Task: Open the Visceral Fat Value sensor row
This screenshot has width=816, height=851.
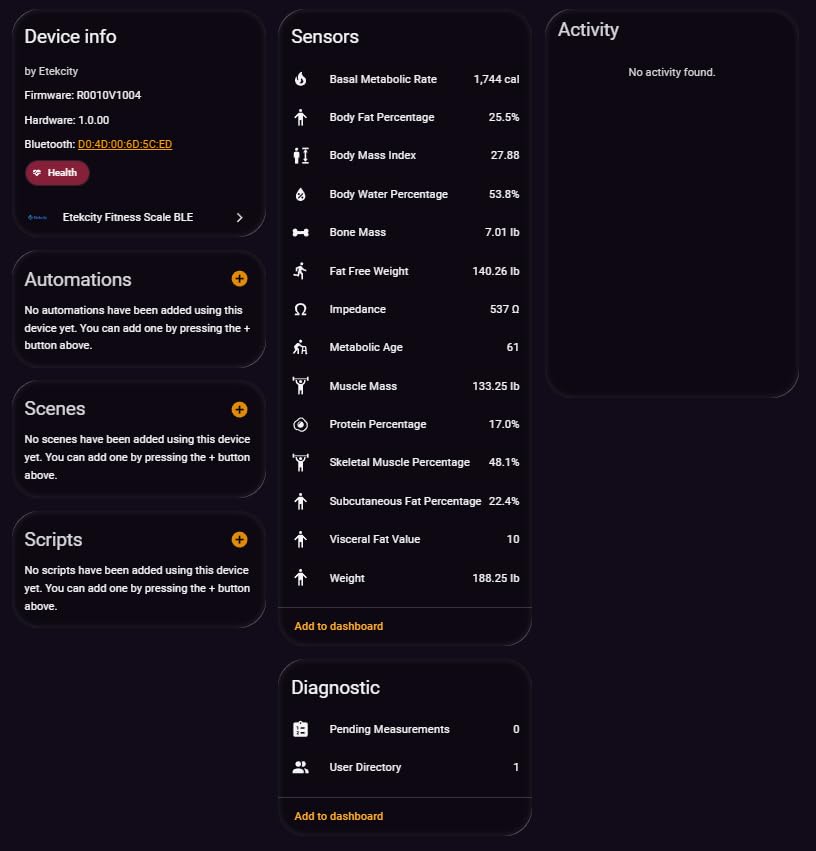Action: [404, 540]
